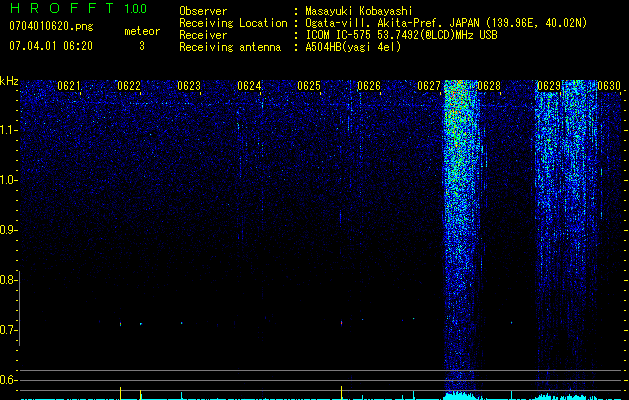Screen dimensions: 629x400
Task: Click the 0622 time marker
Action: pyautogui.click(x=129, y=86)
